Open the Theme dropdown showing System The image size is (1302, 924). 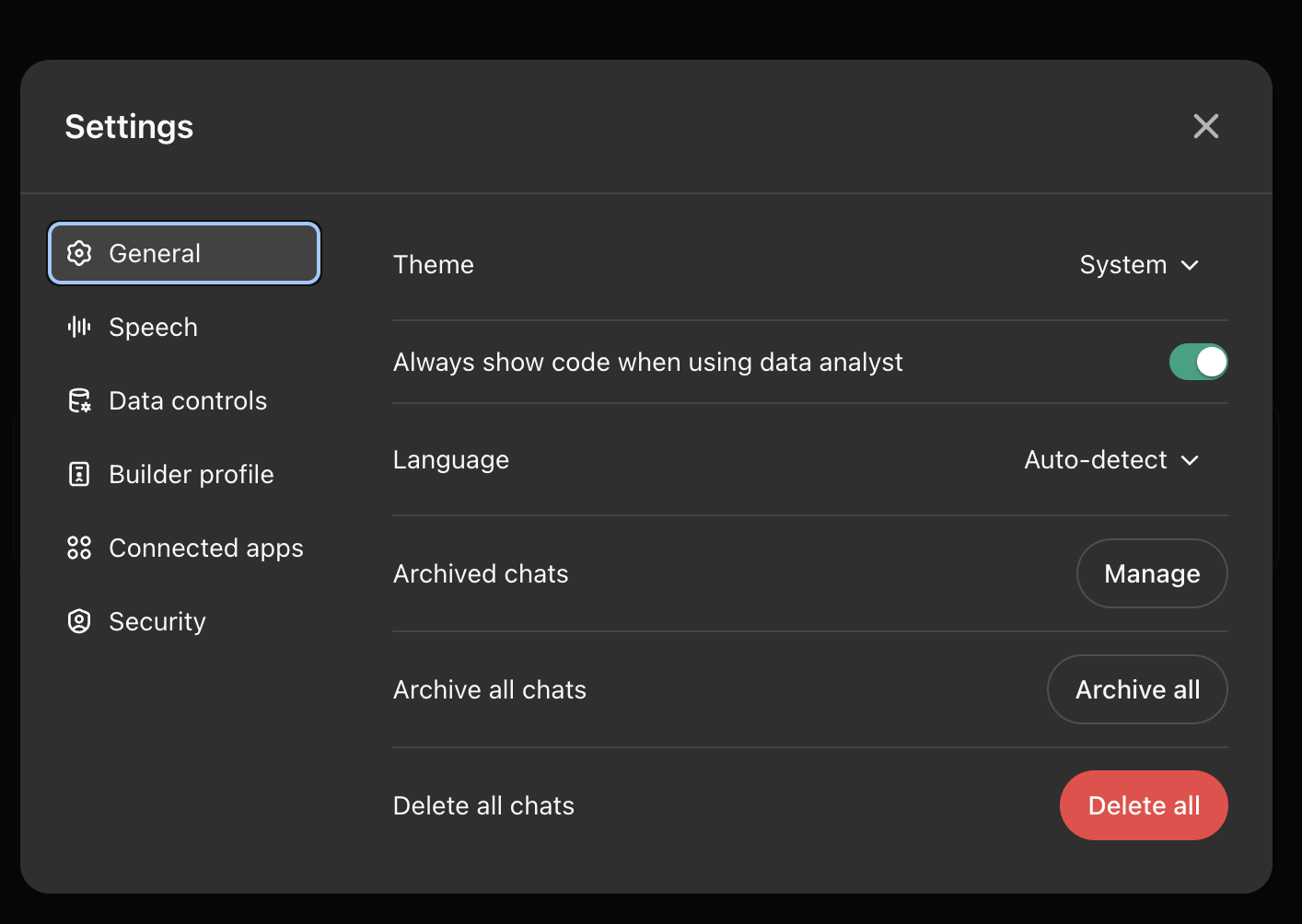[x=1138, y=265]
